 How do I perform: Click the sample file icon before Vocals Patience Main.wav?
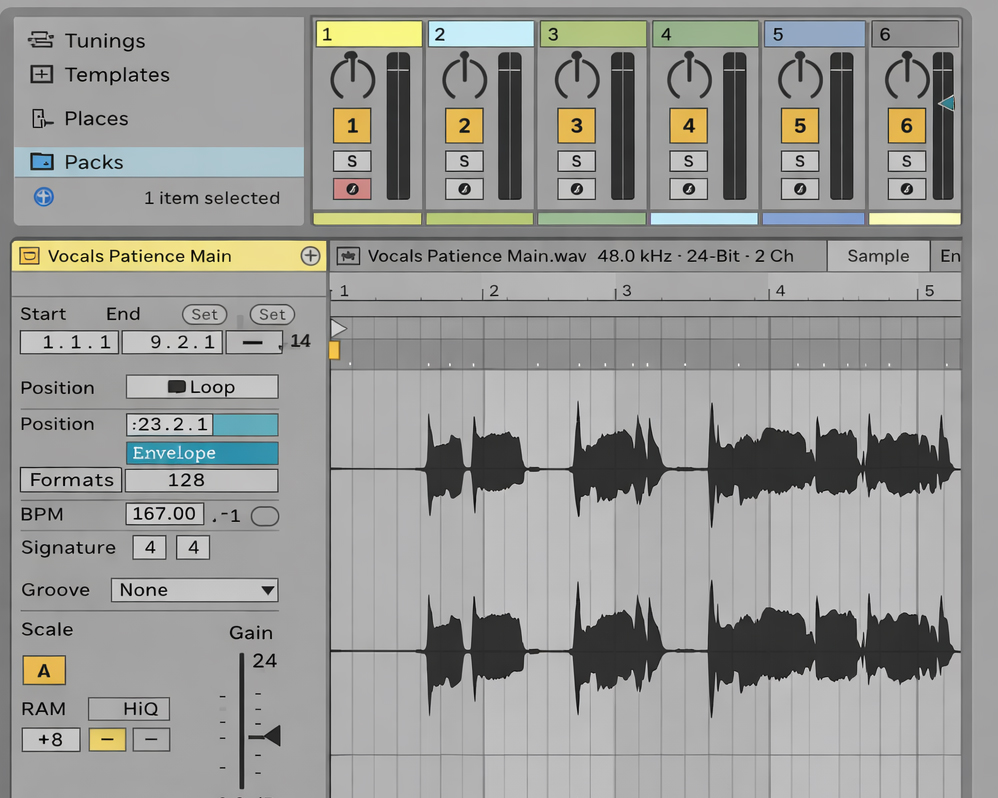click(348, 256)
